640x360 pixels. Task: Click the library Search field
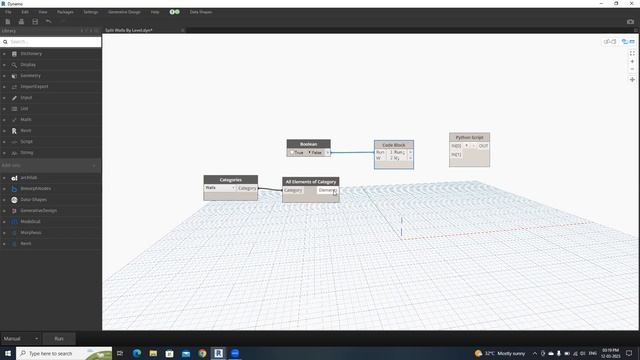pyautogui.click(x=51, y=42)
